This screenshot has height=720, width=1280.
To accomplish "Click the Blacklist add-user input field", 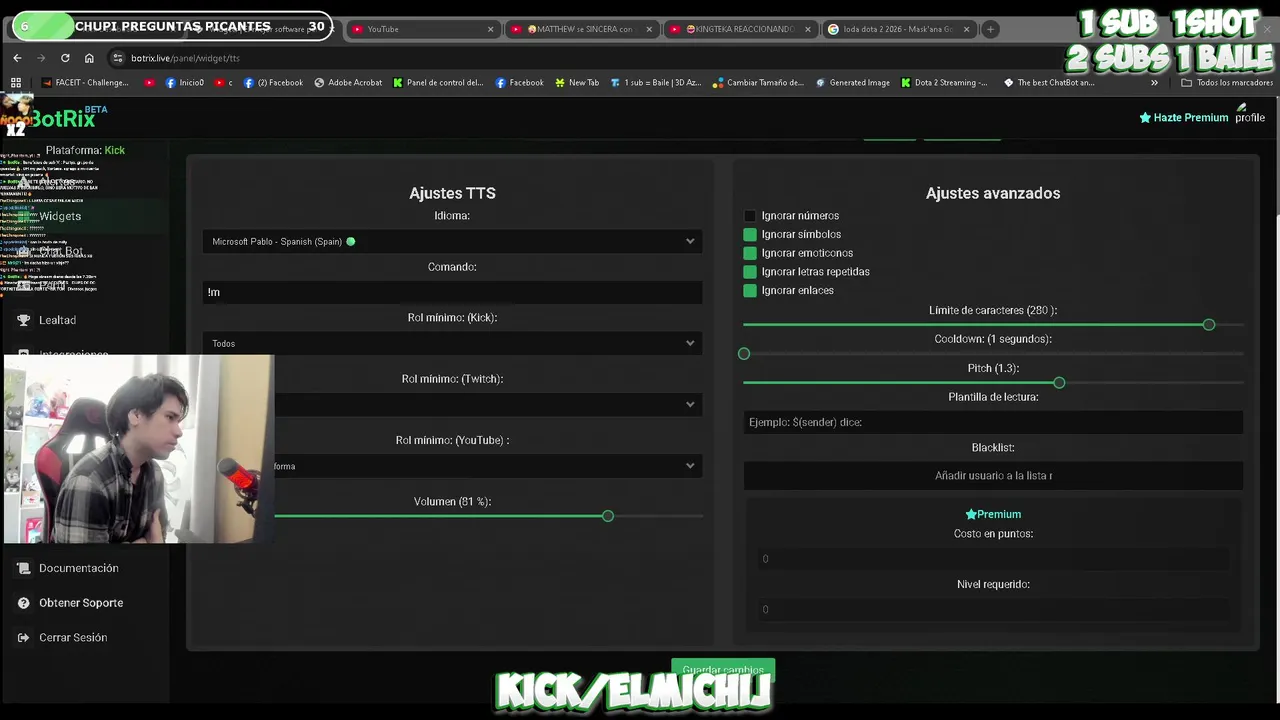I will pyautogui.click(x=993, y=476).
